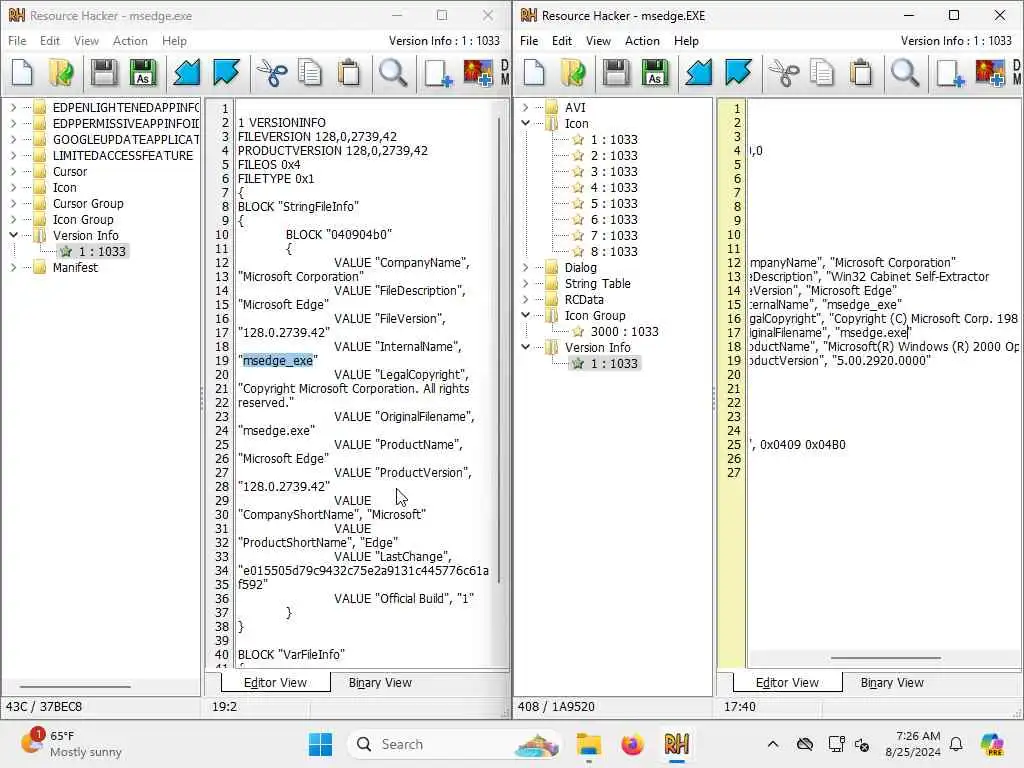
Task: Show hidden tray icons chevron
Action: coord(773,744)
